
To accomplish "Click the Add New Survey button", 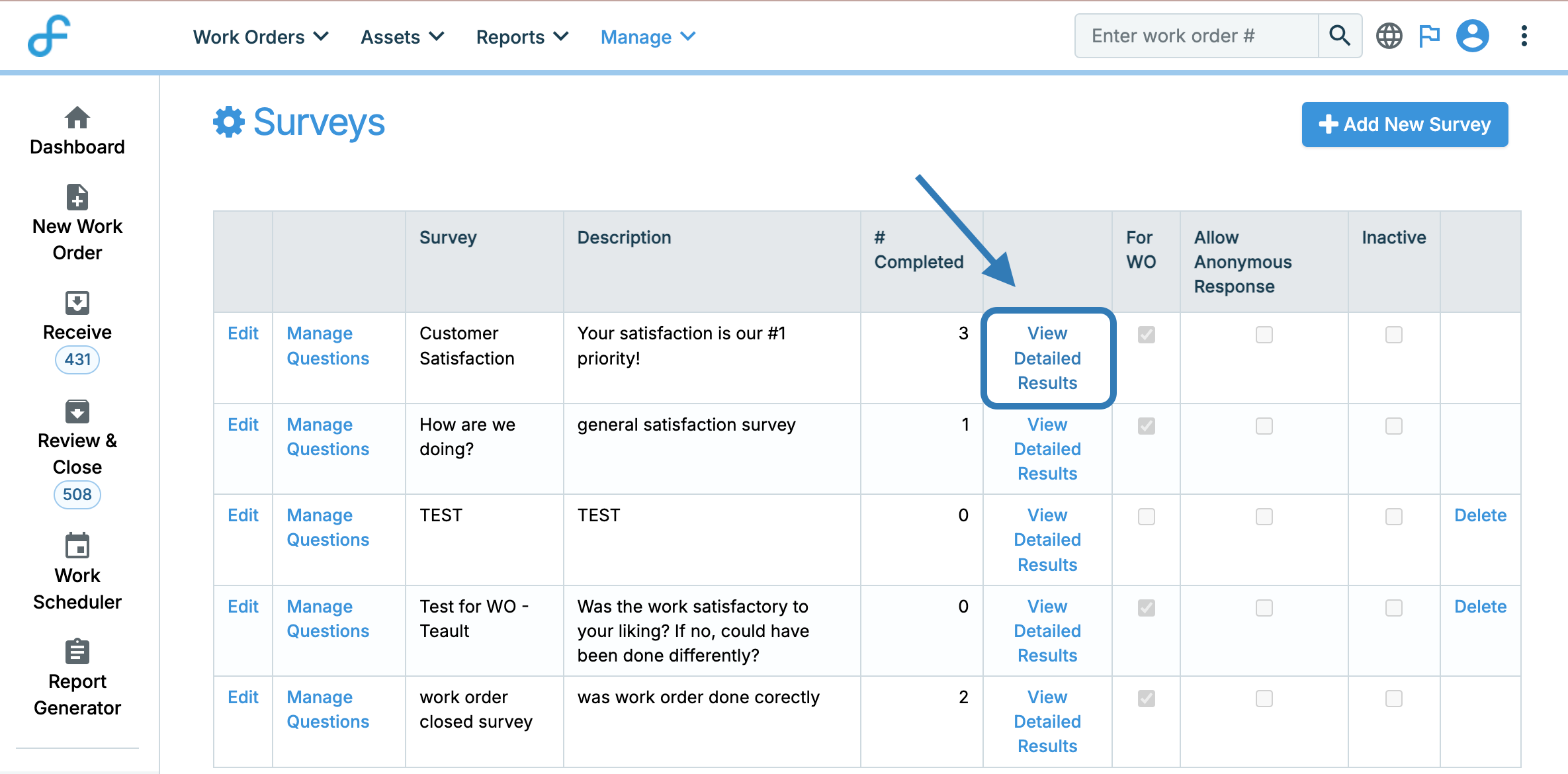I will [1405, 124].
